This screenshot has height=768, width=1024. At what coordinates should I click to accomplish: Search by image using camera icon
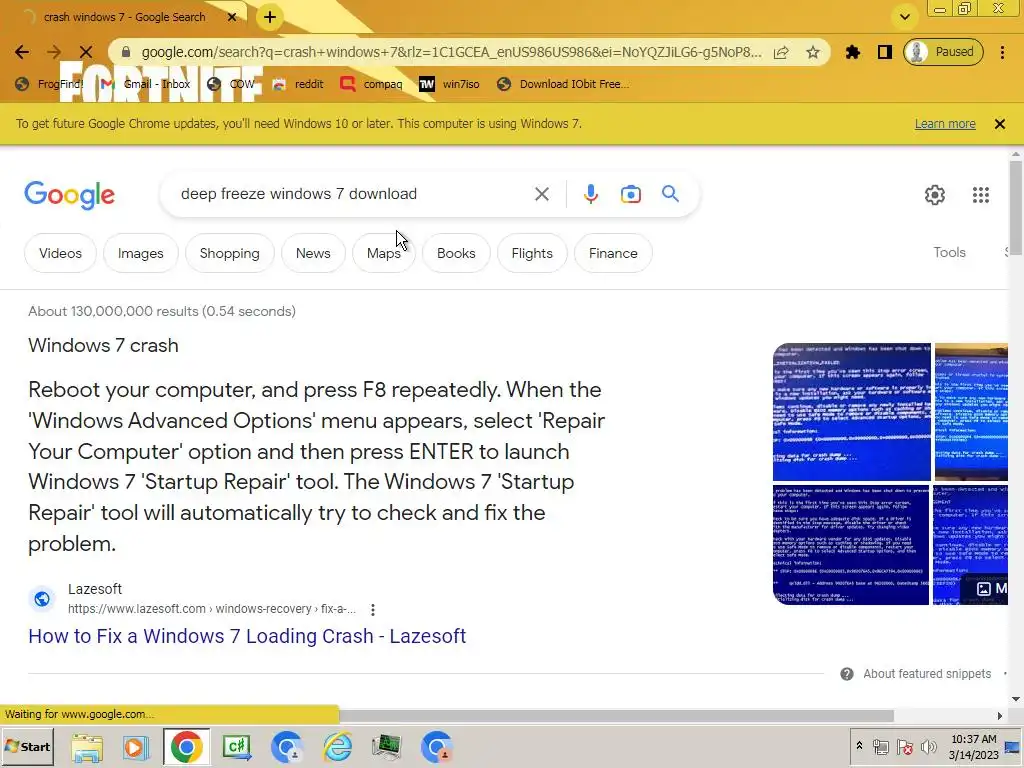[x=630, y=194]
